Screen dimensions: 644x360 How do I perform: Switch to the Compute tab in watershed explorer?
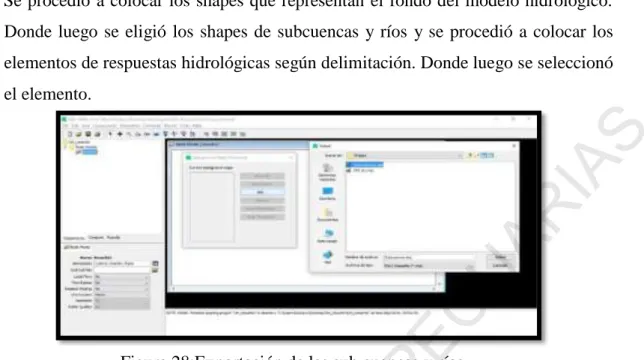(96, 238)
